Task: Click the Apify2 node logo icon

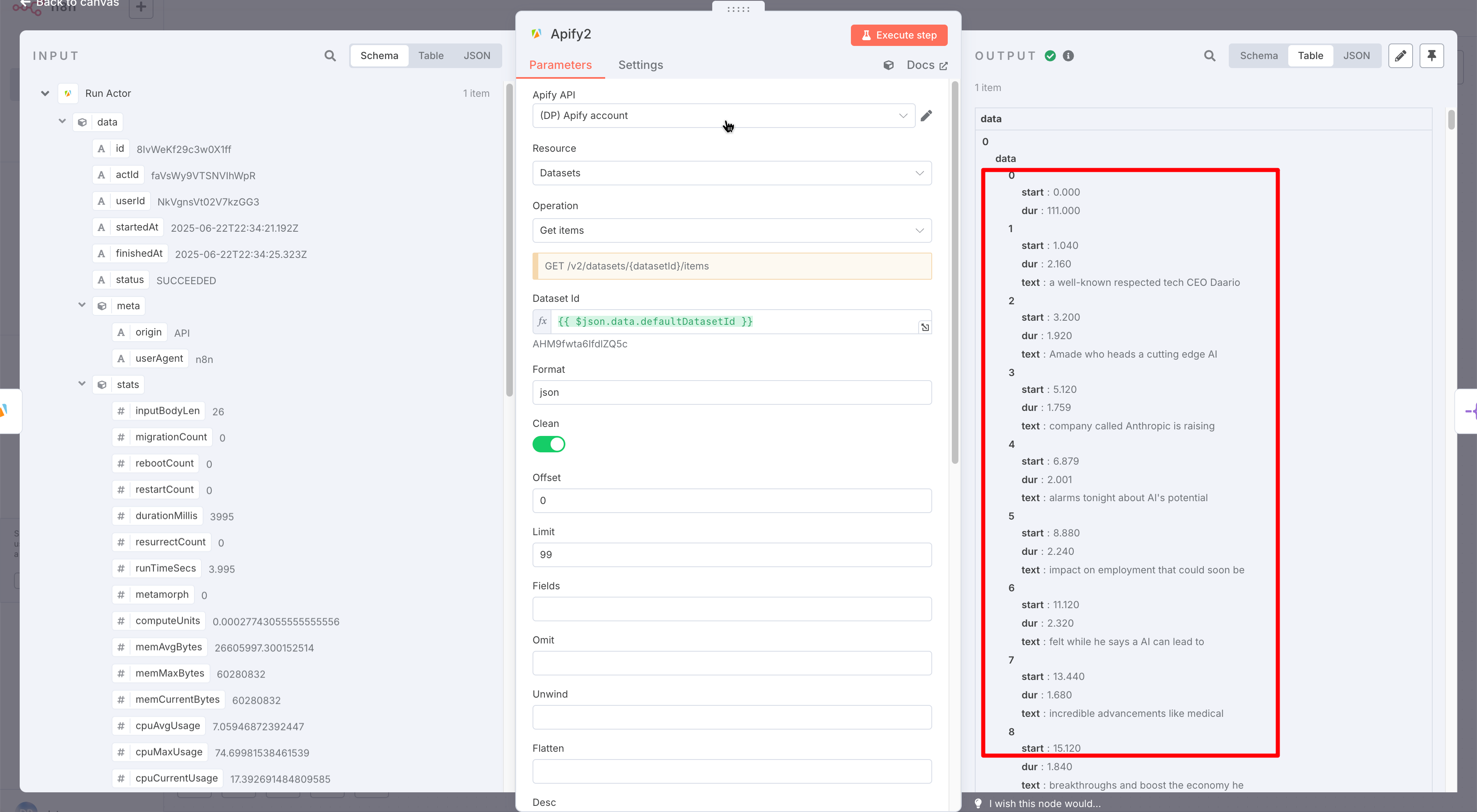Action: pyautogui.click(x=537, y=34)
